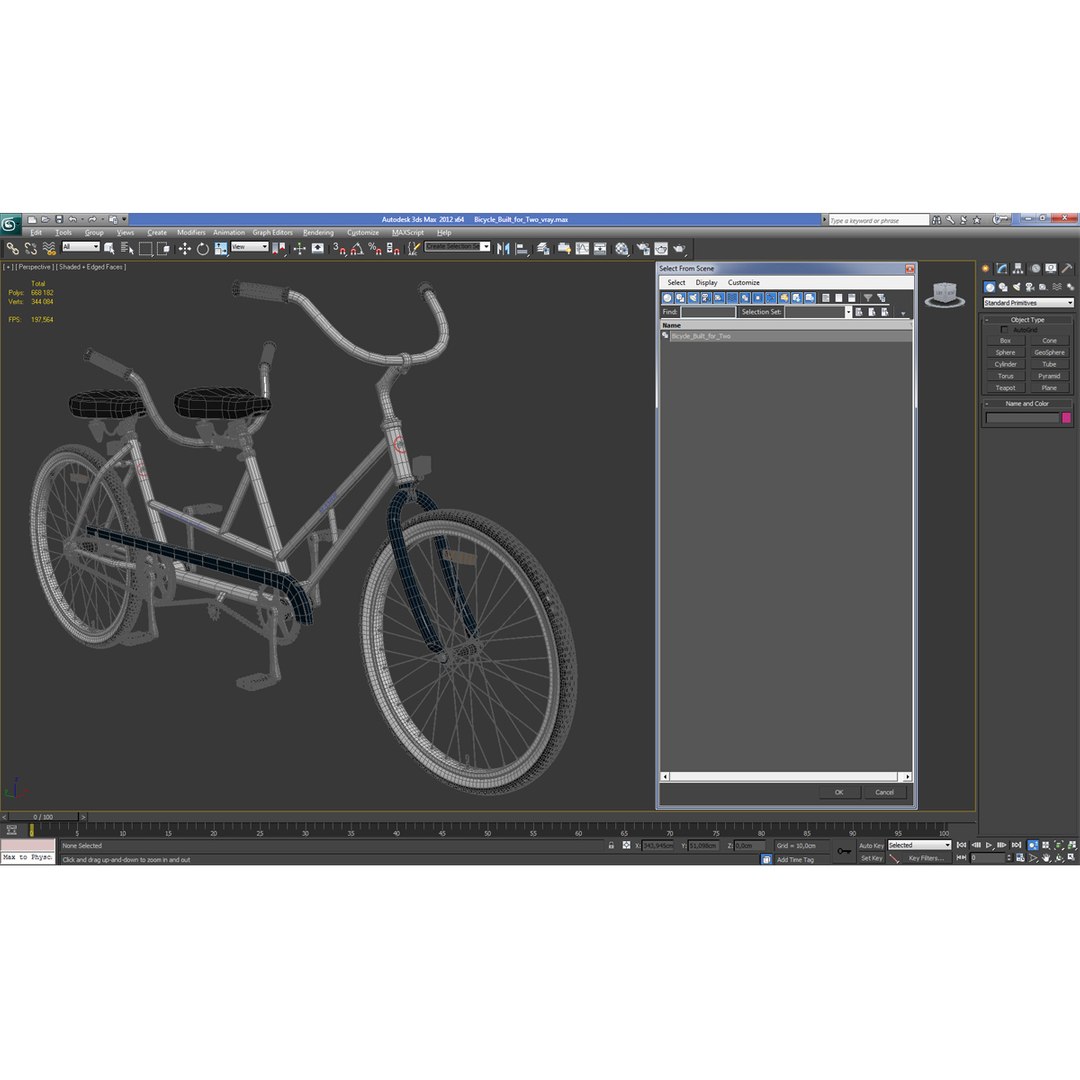This screenshot has height=1080, width=1080.
Task: Toggle the Auto Key mode
Action: click(x=871, y=845)
